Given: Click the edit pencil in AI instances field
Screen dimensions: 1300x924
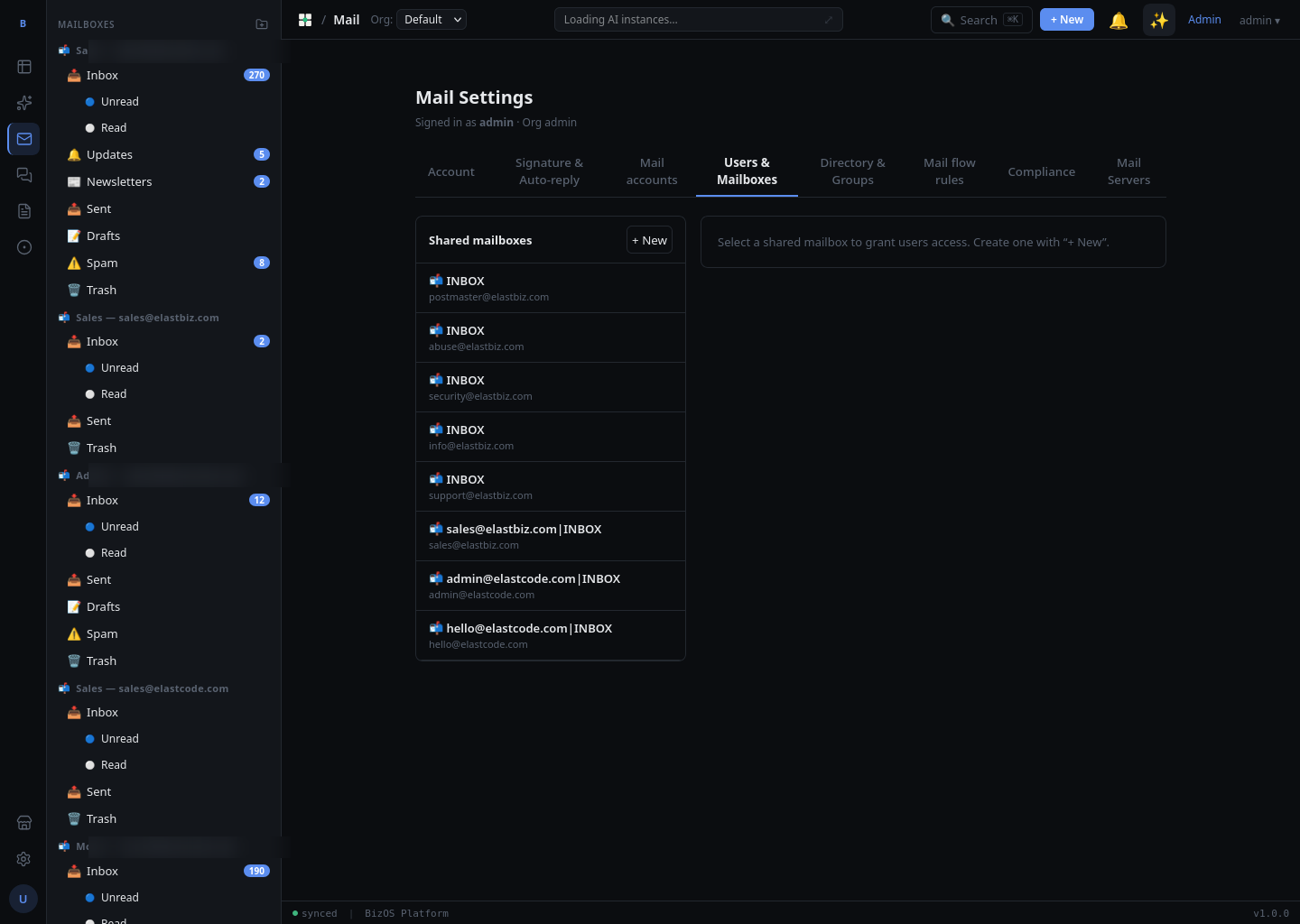Looking at the screenshot, I should click(x=828, y=20).
